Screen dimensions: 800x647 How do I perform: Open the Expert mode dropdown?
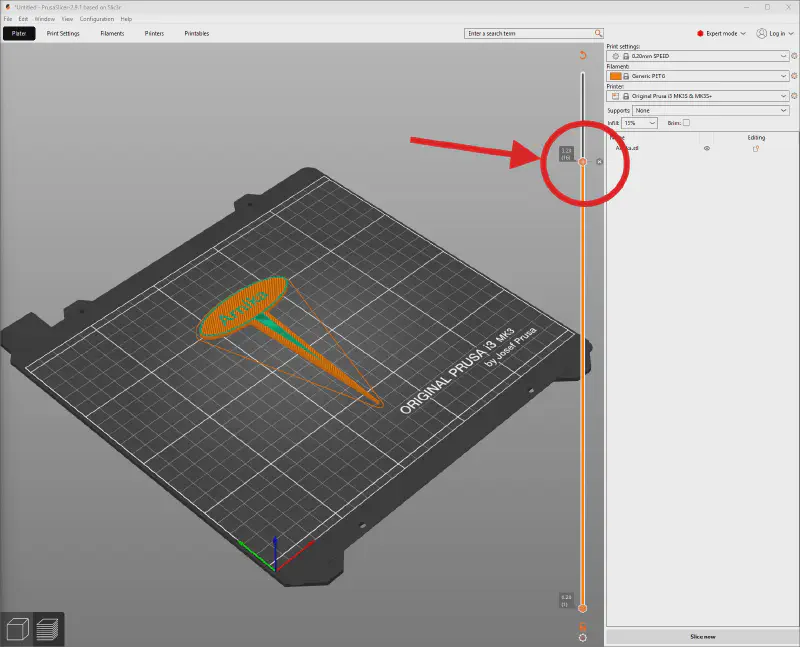[x=720, y=33]
